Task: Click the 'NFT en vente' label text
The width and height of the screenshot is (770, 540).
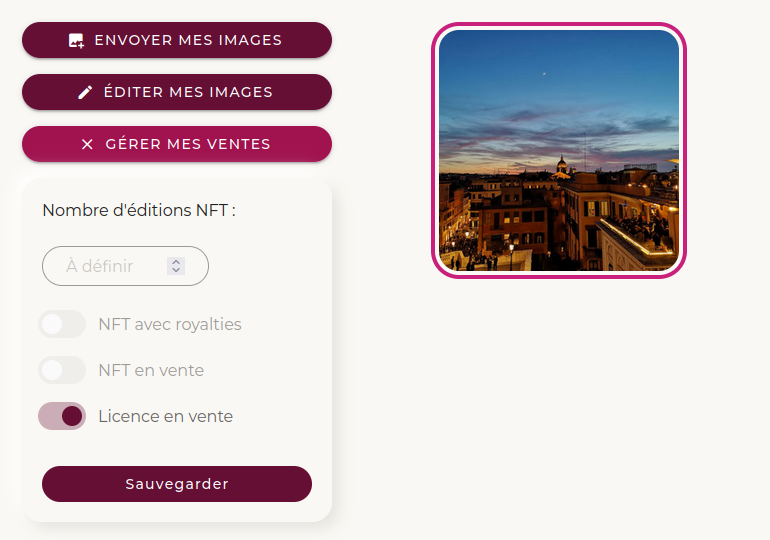Action: [151, 370]
